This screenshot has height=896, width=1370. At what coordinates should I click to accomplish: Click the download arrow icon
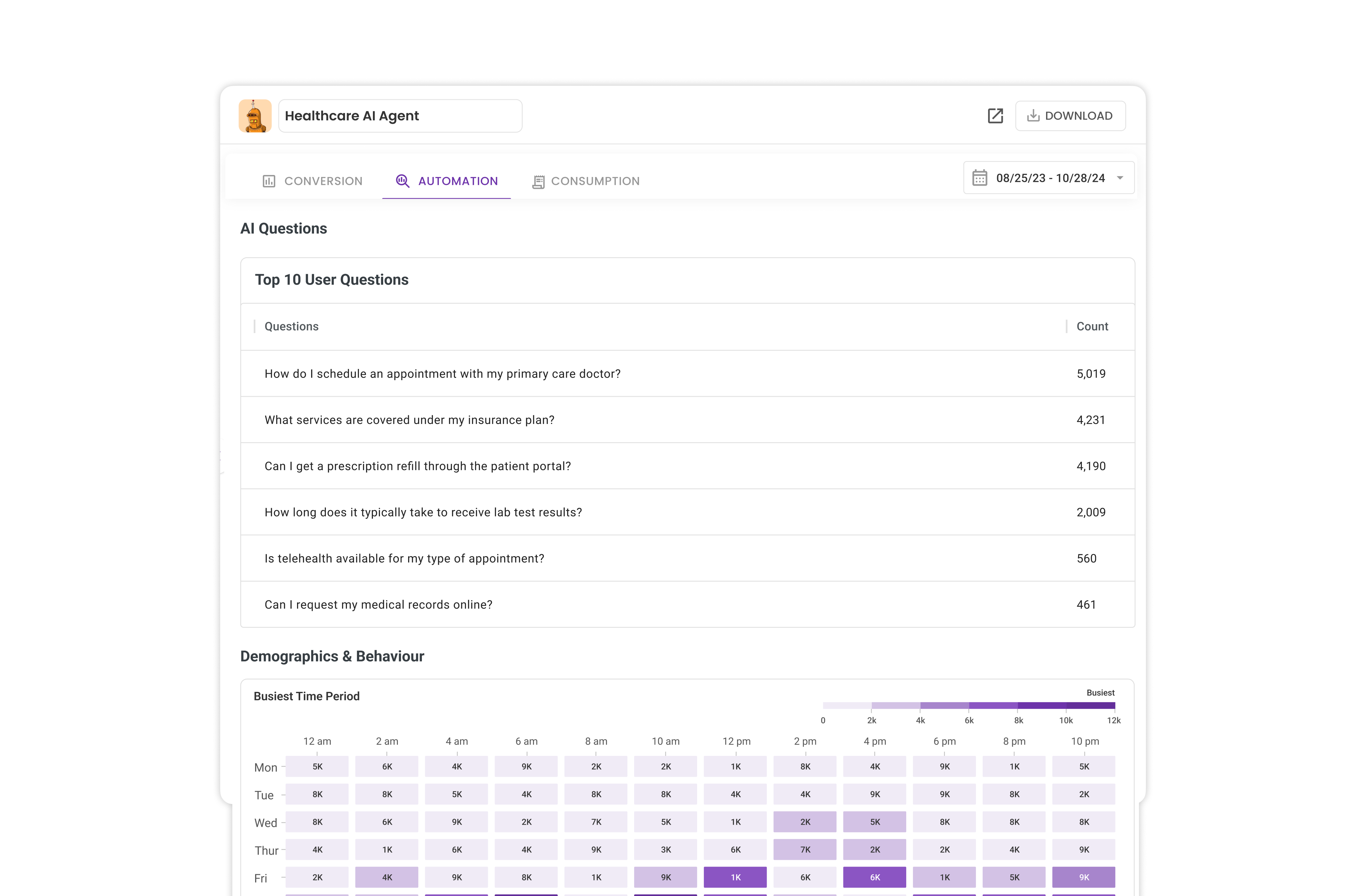pyautogui.click(x=1033, y=116)
